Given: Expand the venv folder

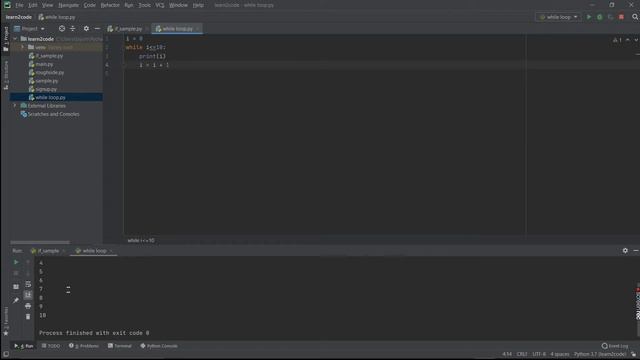Looking at the screenshot, I should coord(22,47).
